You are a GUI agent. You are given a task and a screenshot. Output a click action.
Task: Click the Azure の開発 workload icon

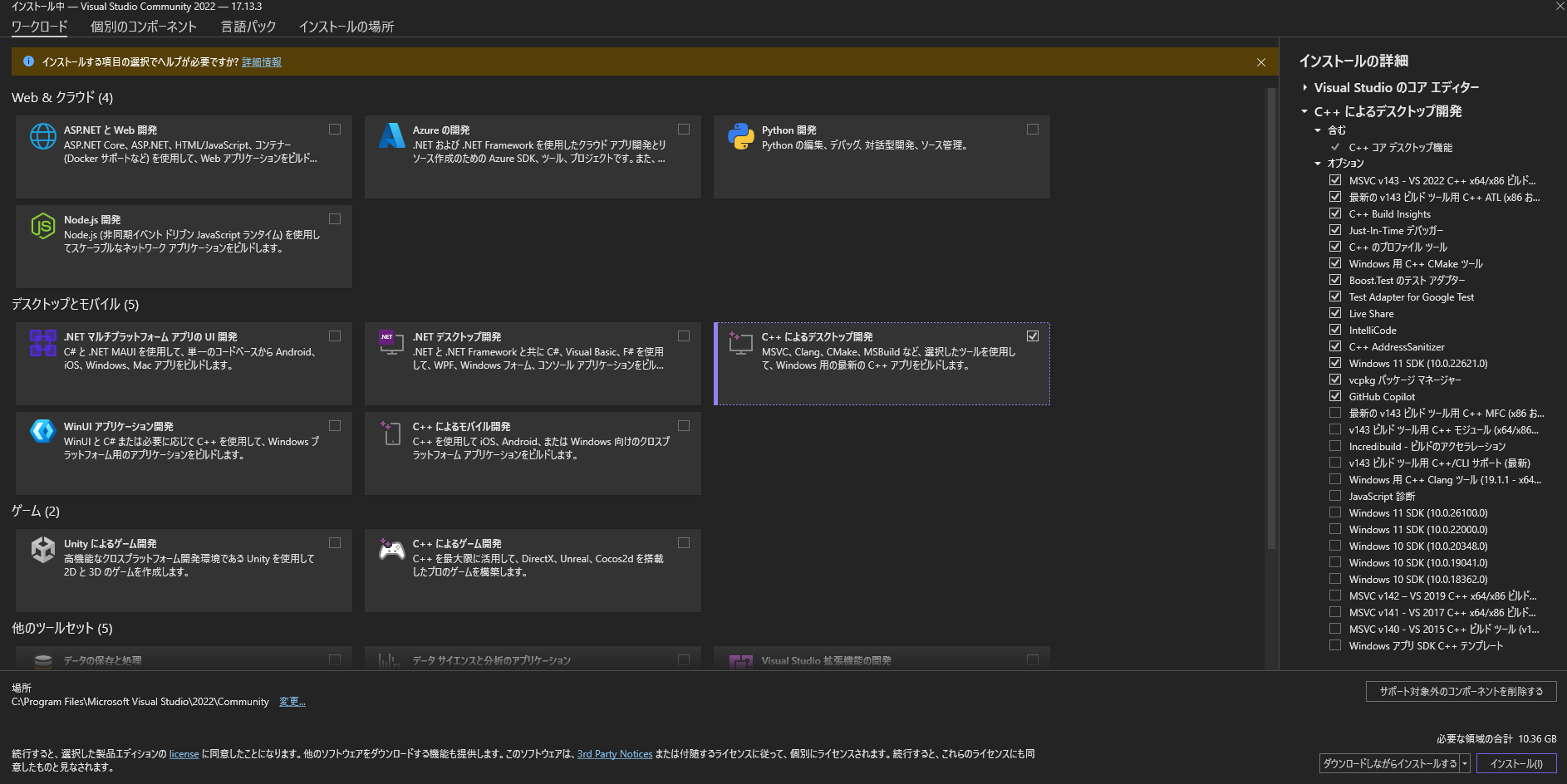(x=391, y=136)
